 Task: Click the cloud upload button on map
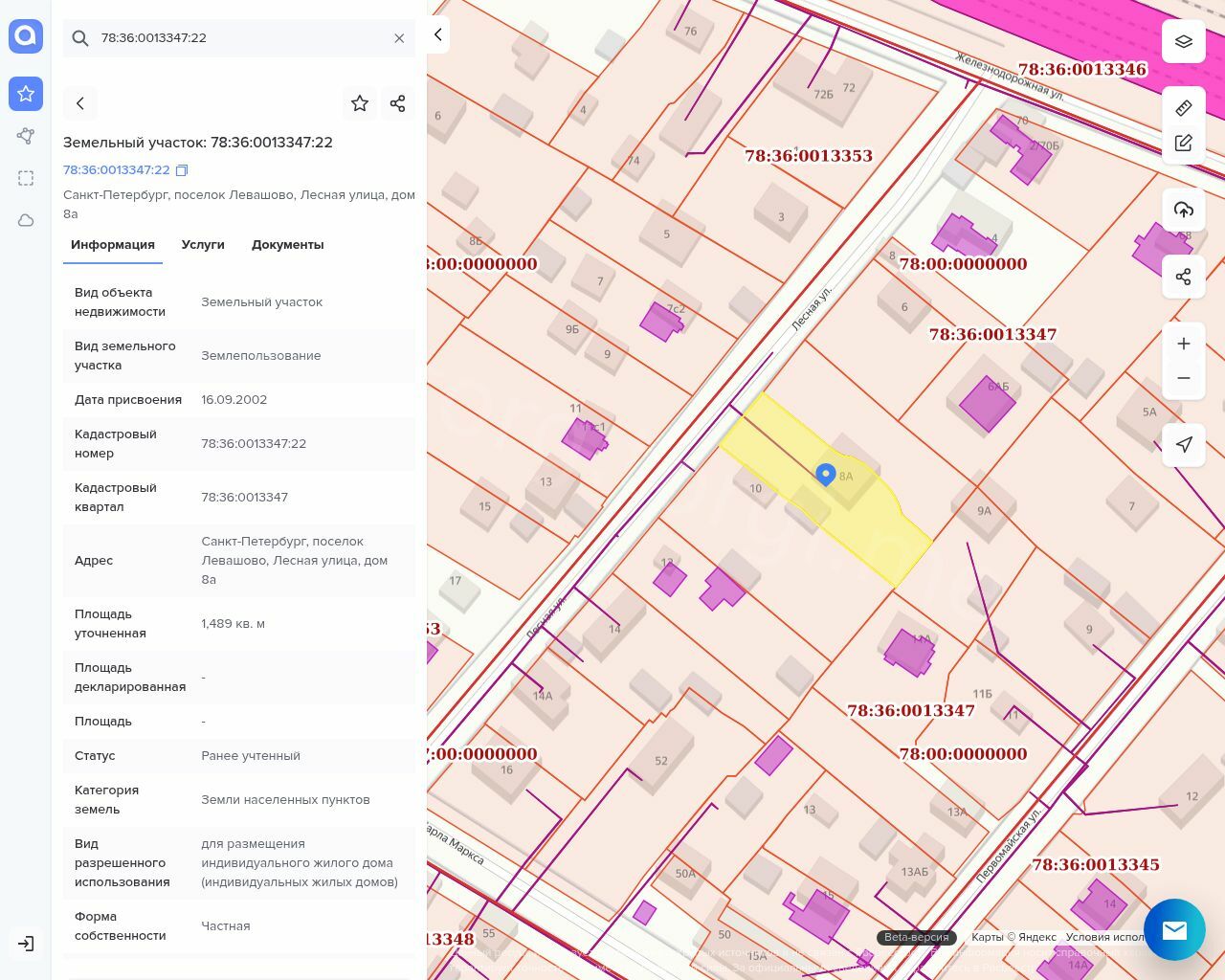(1184, 210)
